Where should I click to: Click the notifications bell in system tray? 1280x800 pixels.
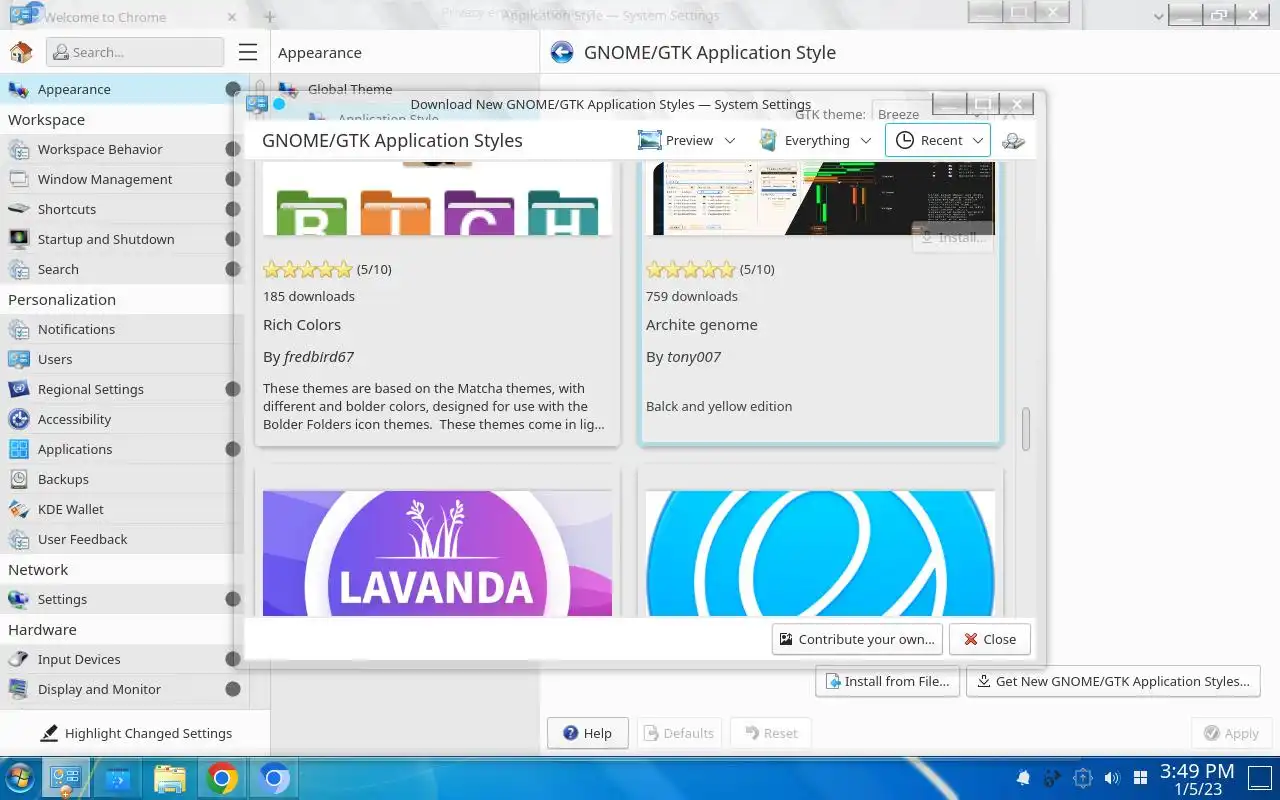click(1023, 778)
